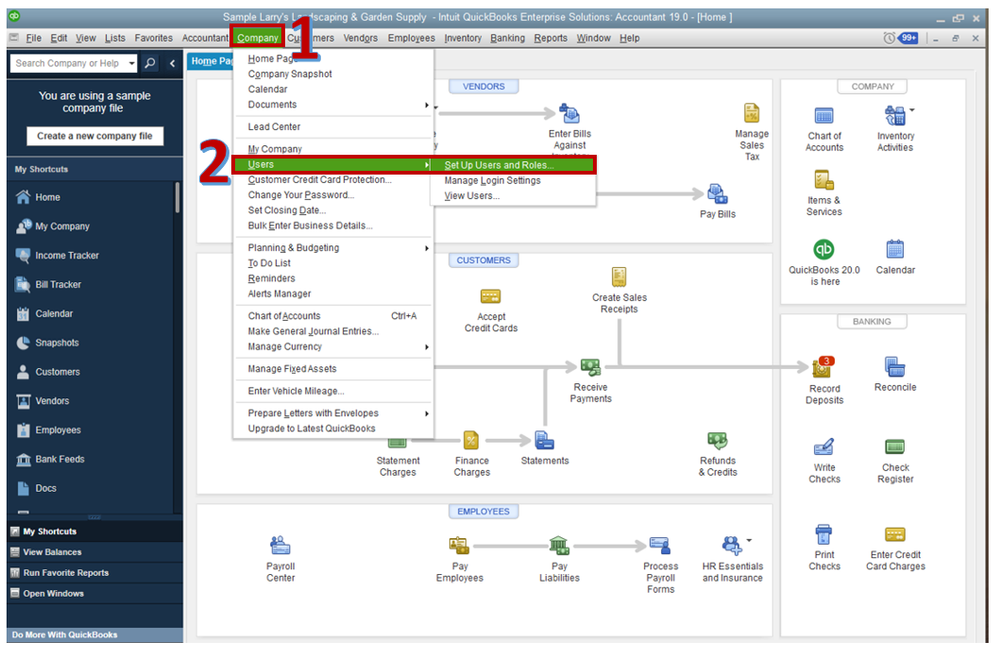
Task: Click the sidebar shortcuts scrollbar
Action: pos(177,198)
